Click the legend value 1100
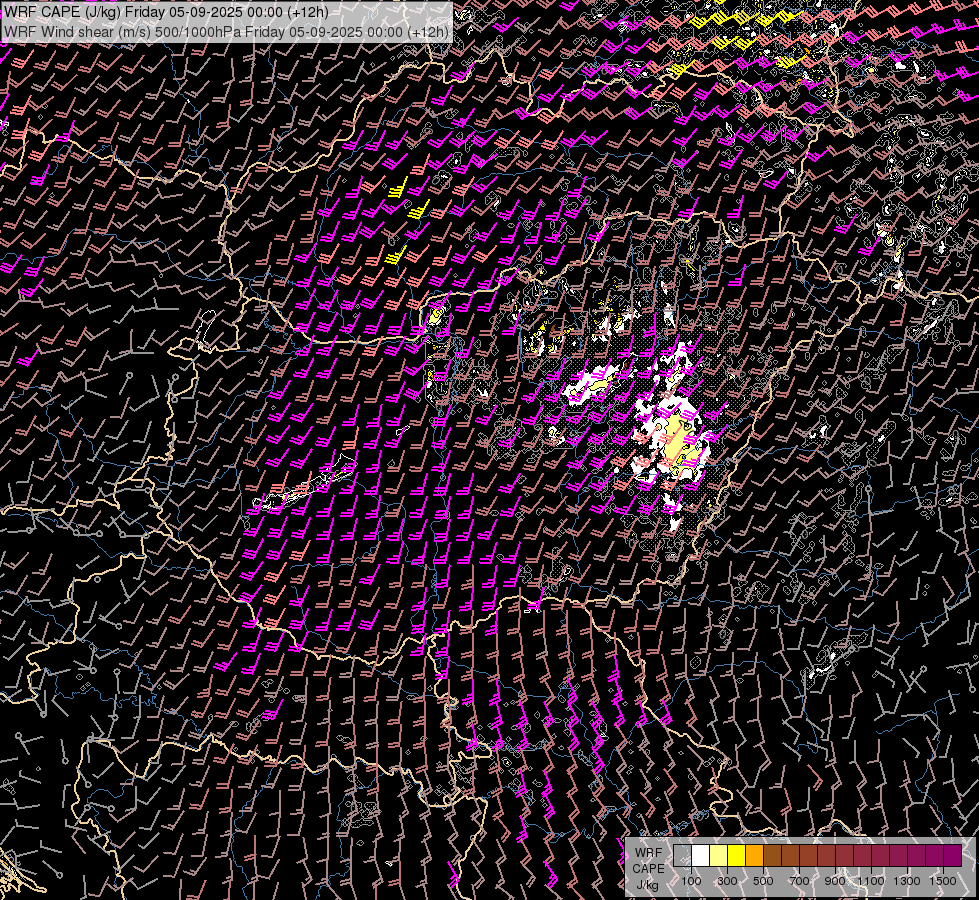 (x=870, y=881)
